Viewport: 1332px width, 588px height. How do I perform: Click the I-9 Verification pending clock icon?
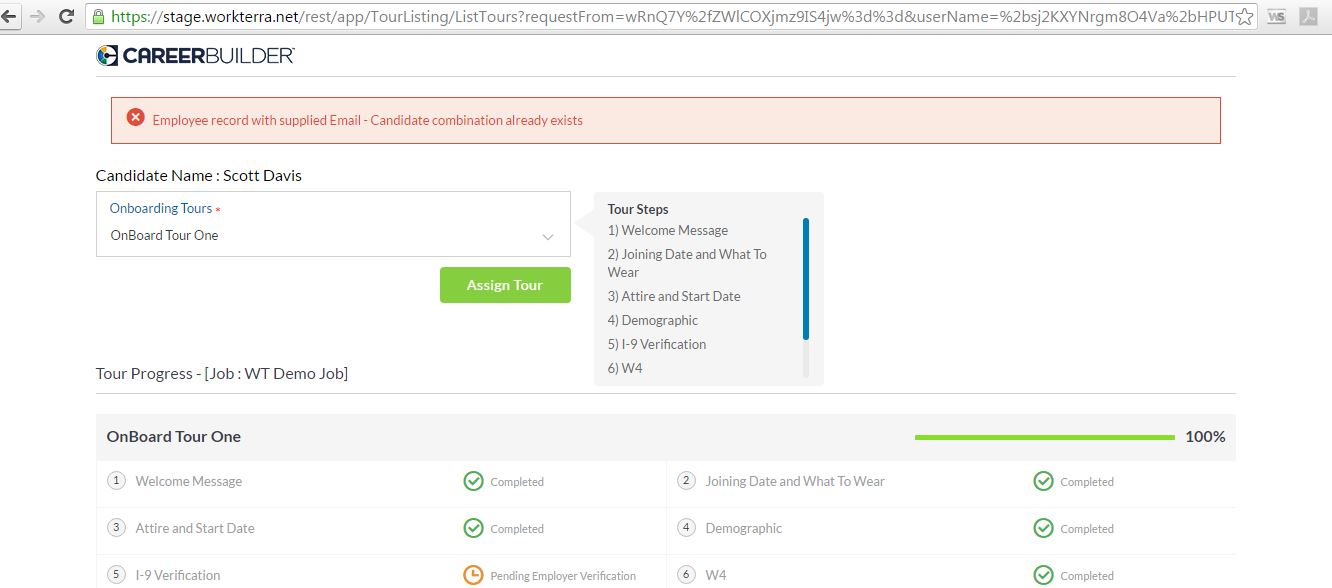tap(473, 575)
